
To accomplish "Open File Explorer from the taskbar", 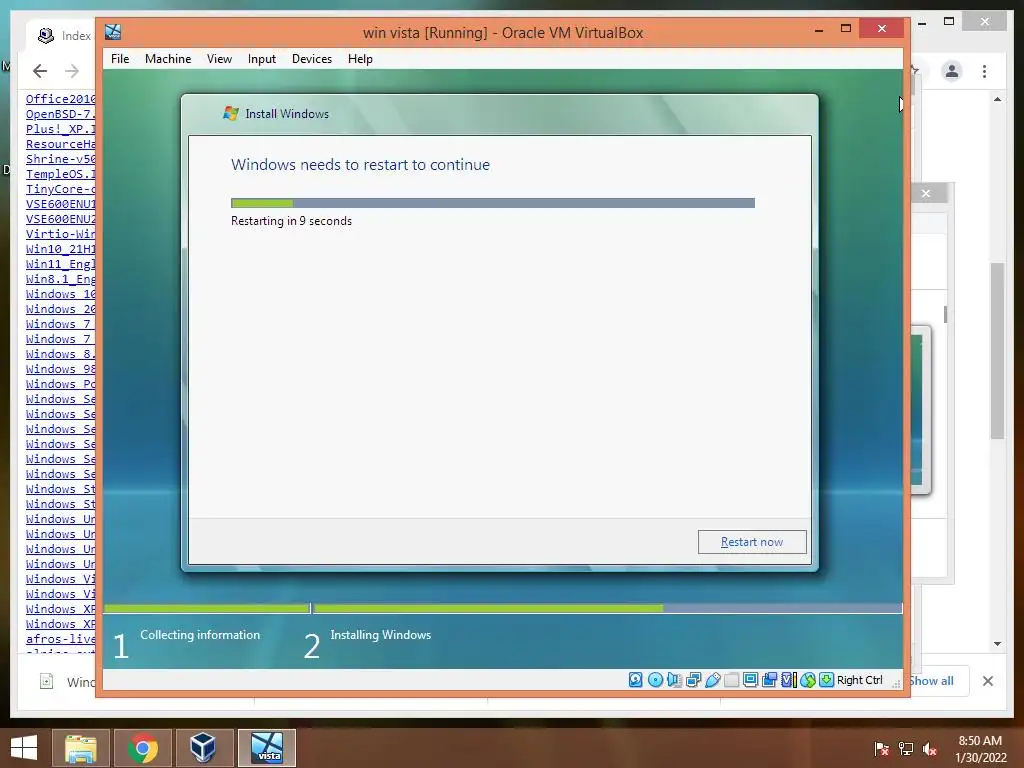I will 81,748.
